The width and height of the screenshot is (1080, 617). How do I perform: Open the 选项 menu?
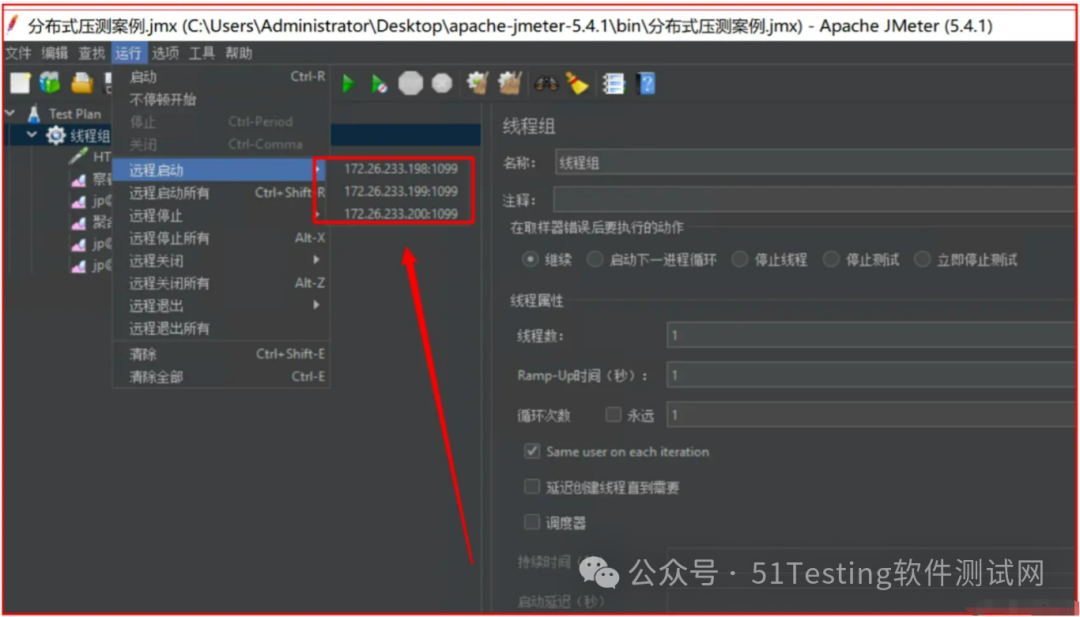pos(164,53)
